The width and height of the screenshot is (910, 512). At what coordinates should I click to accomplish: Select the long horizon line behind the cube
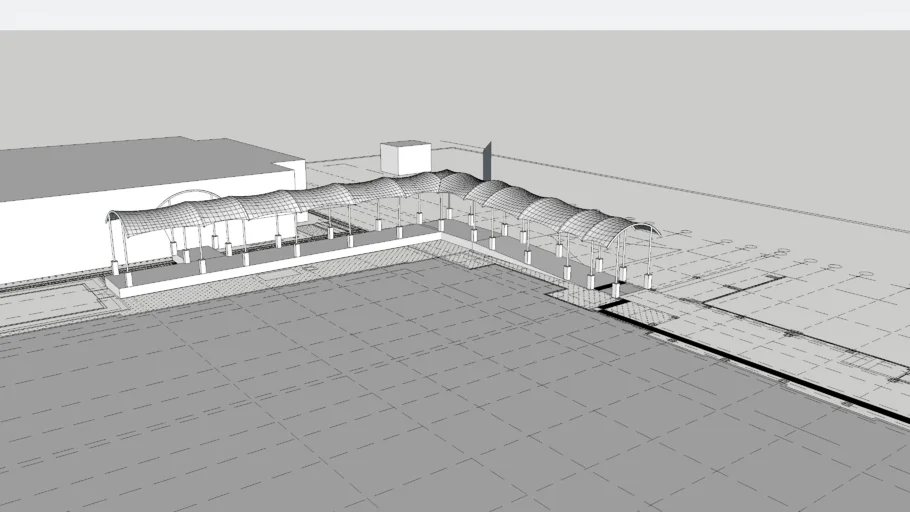(700, 197)
